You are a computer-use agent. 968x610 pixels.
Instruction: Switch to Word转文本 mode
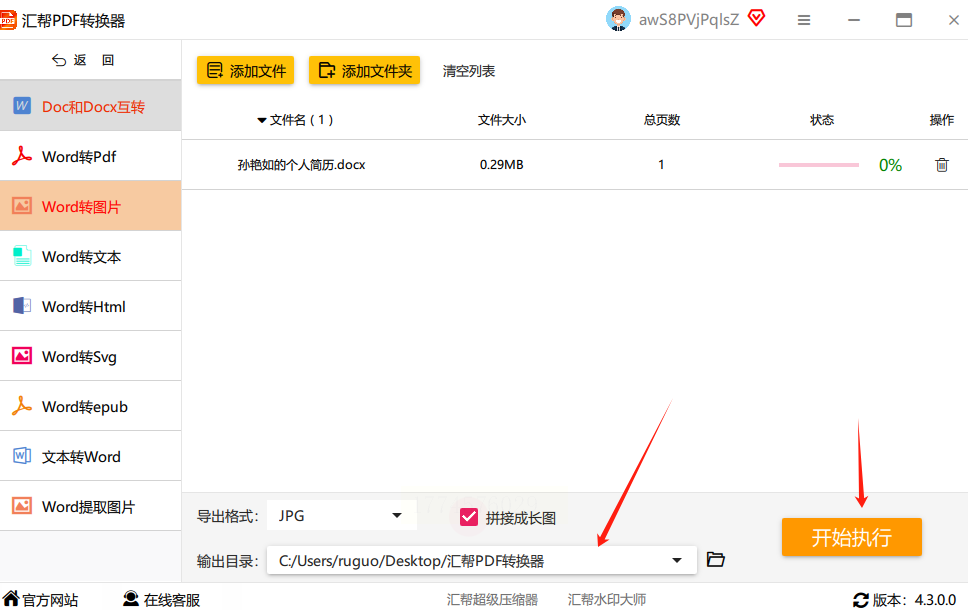tap(91, 256)
